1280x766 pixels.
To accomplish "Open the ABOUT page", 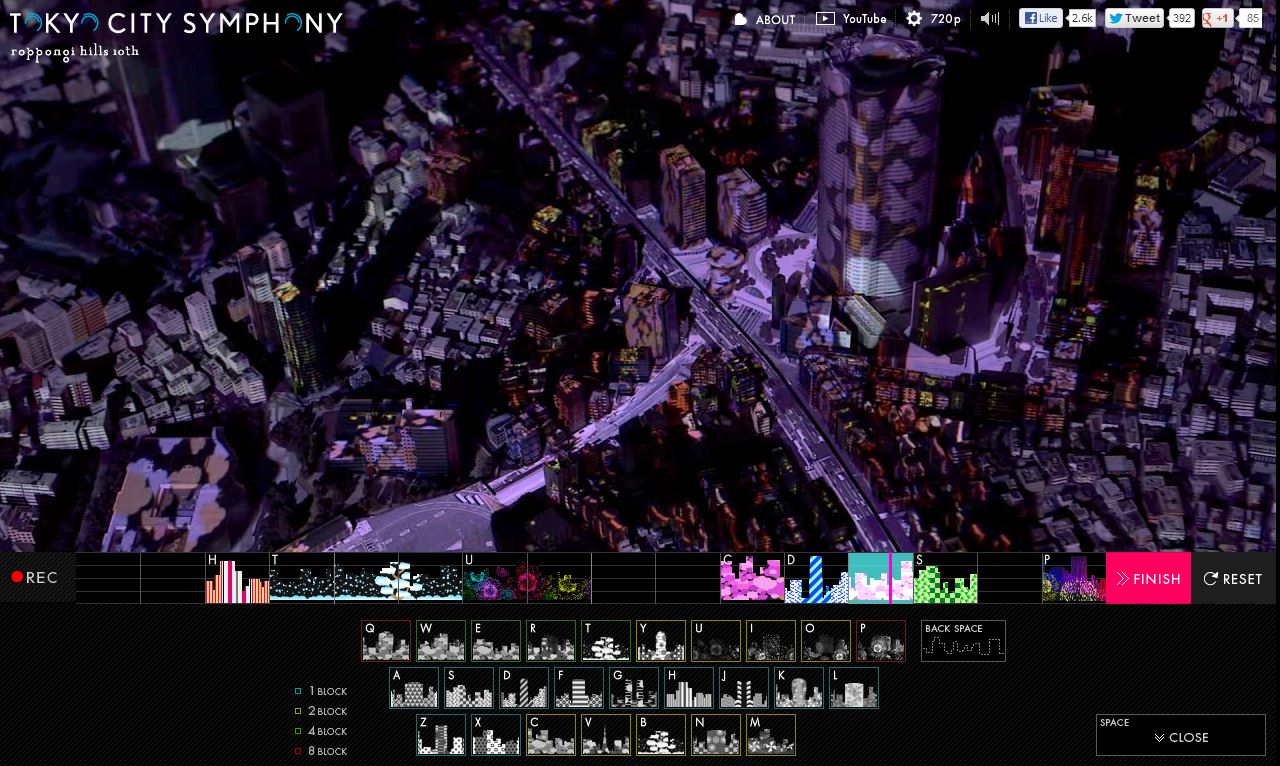I will 765,20.
